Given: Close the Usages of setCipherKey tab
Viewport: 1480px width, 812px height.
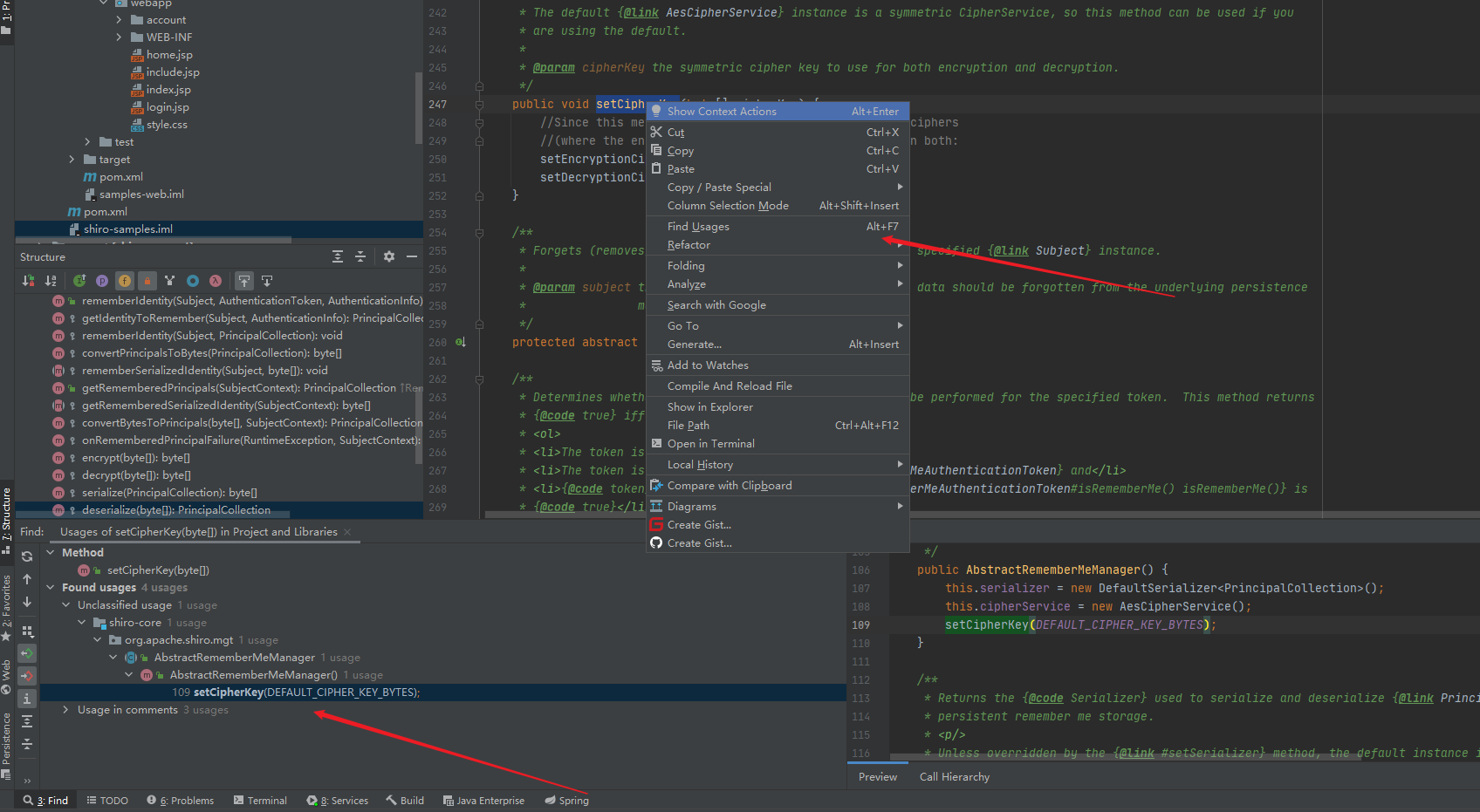Looking at the screenshot, I should pyautogui.click(x=347, y=532).
